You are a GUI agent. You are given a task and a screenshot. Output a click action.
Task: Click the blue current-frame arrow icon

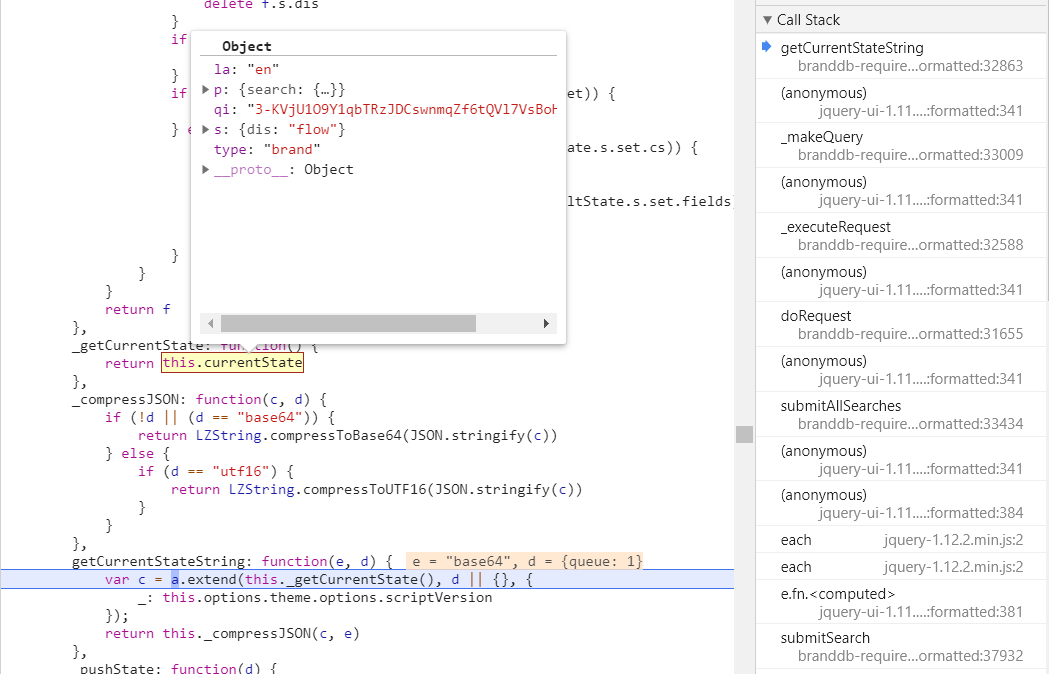pos(767,47)
